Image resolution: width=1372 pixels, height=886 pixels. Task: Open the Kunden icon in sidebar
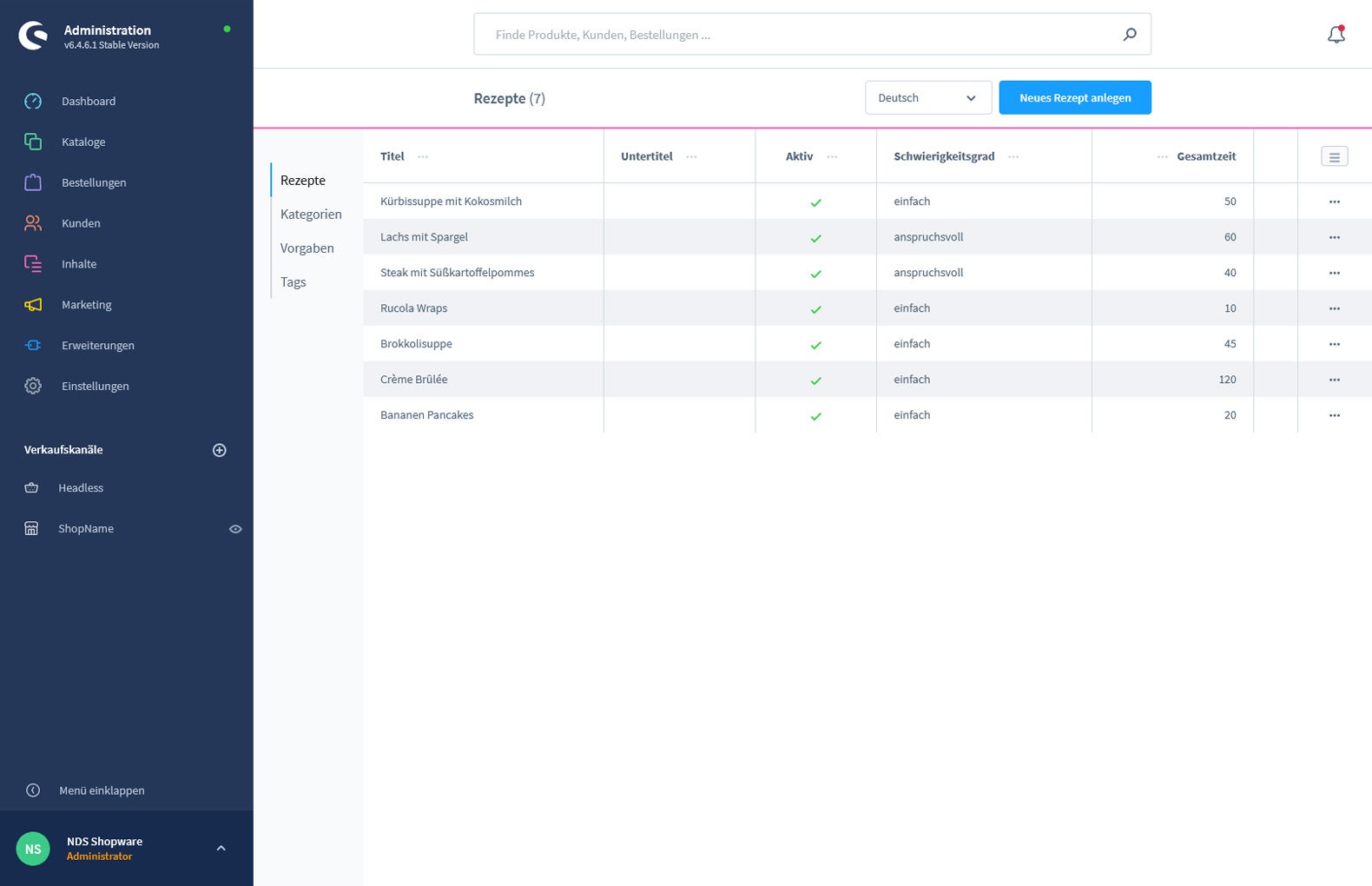tap(33, 223)
